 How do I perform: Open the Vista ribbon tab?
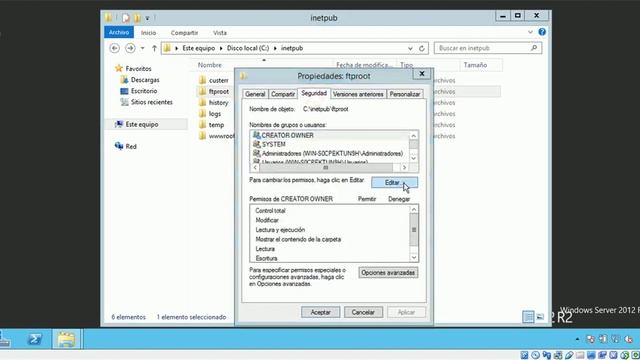[x=220, y=33]
